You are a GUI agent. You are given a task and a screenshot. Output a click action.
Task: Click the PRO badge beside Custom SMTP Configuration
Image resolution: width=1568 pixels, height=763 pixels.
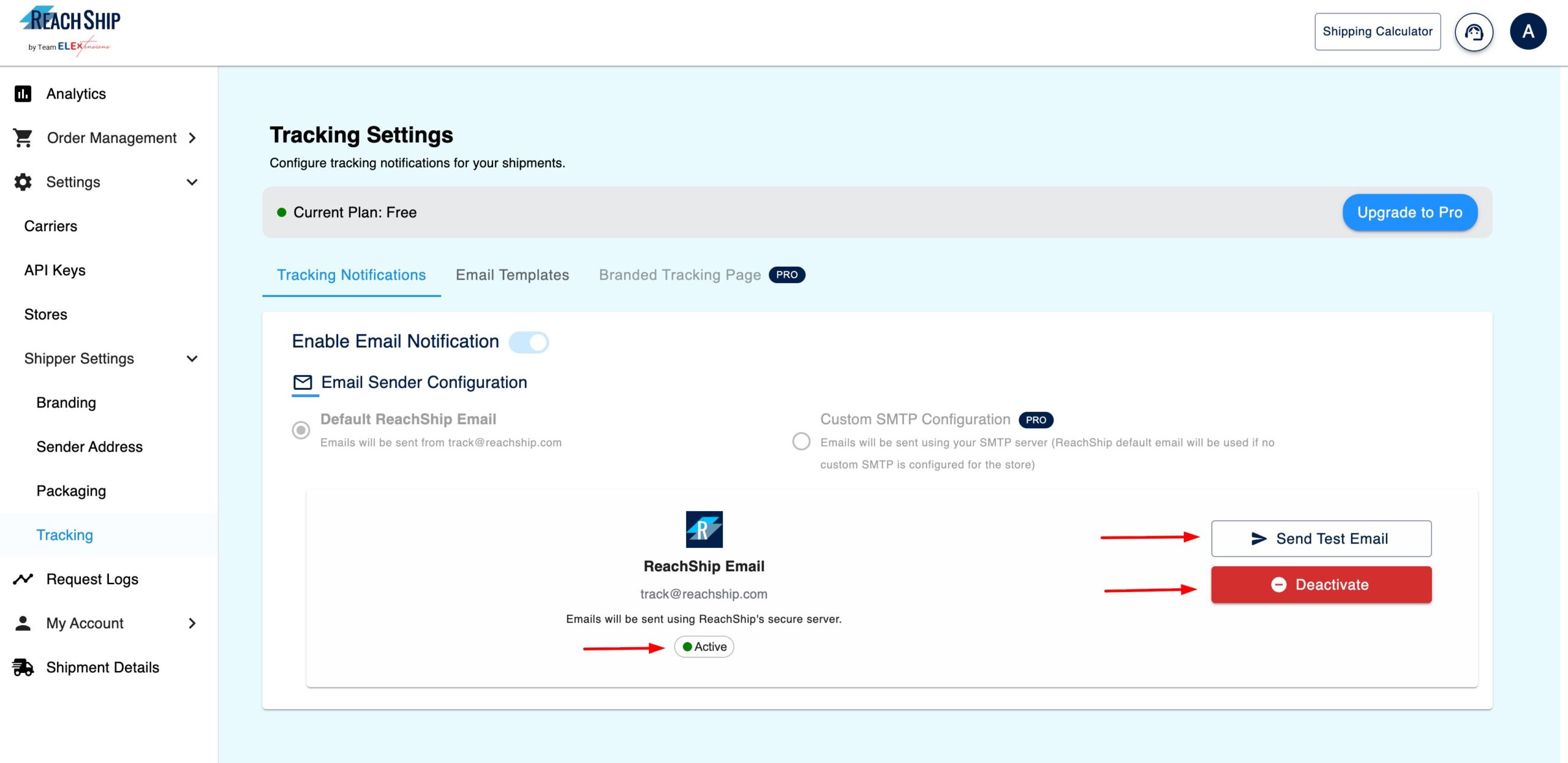click(1036, 420)
